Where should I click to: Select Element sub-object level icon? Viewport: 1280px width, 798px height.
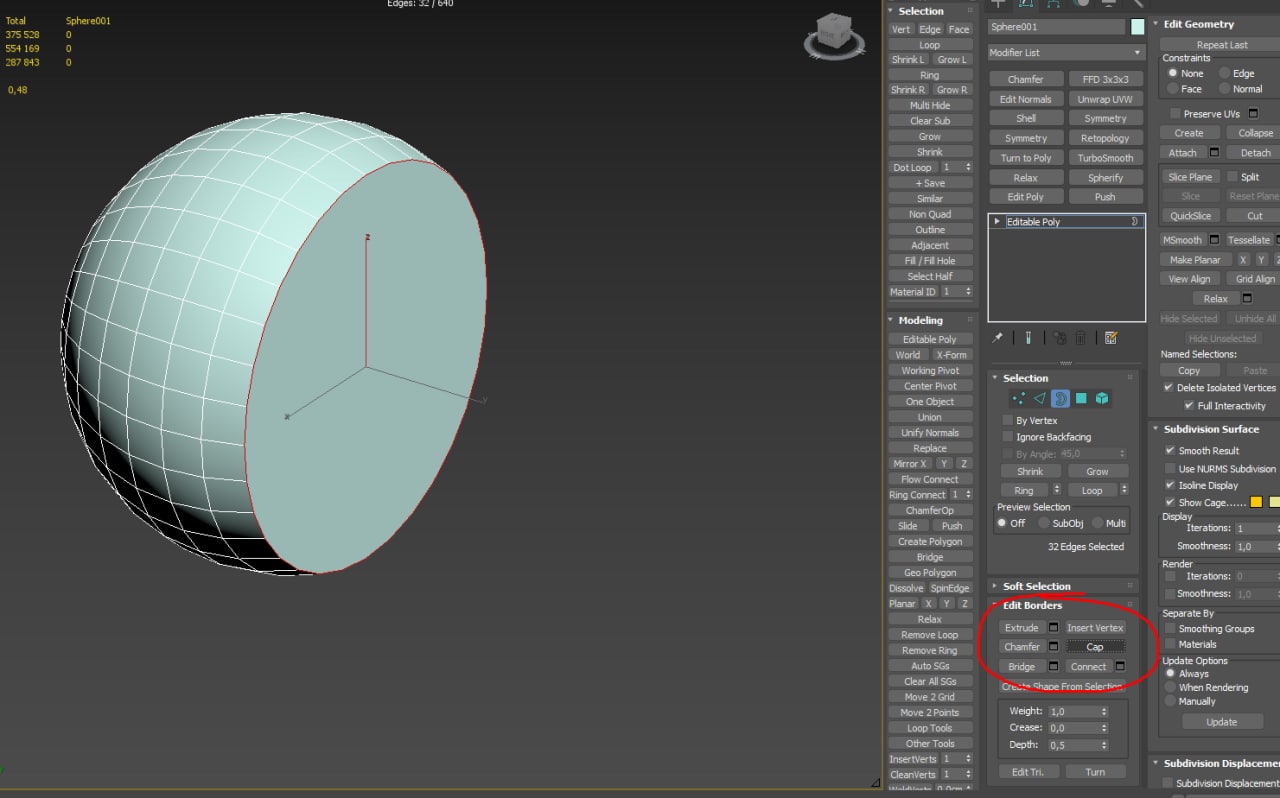pyautogui.click(x=1101, y=398)
